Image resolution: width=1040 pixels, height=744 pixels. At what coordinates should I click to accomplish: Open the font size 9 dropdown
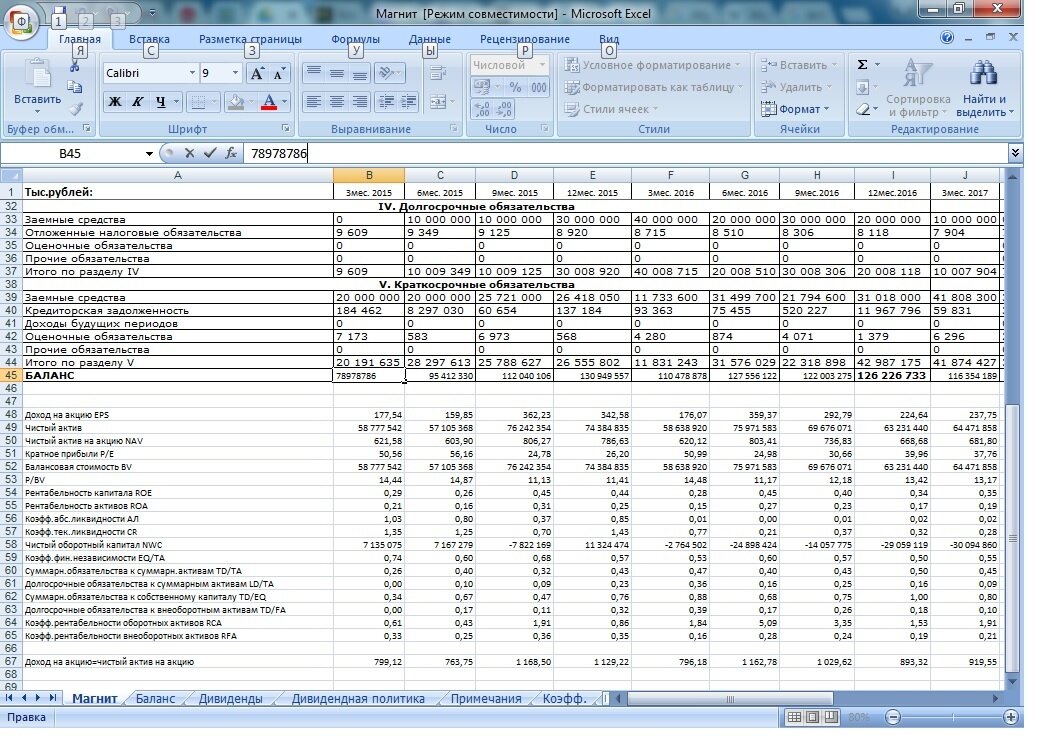click(235, 73)
